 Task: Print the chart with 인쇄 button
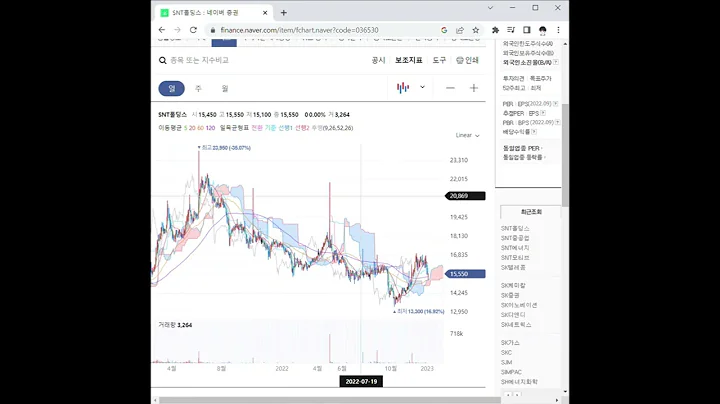(467, 60)
